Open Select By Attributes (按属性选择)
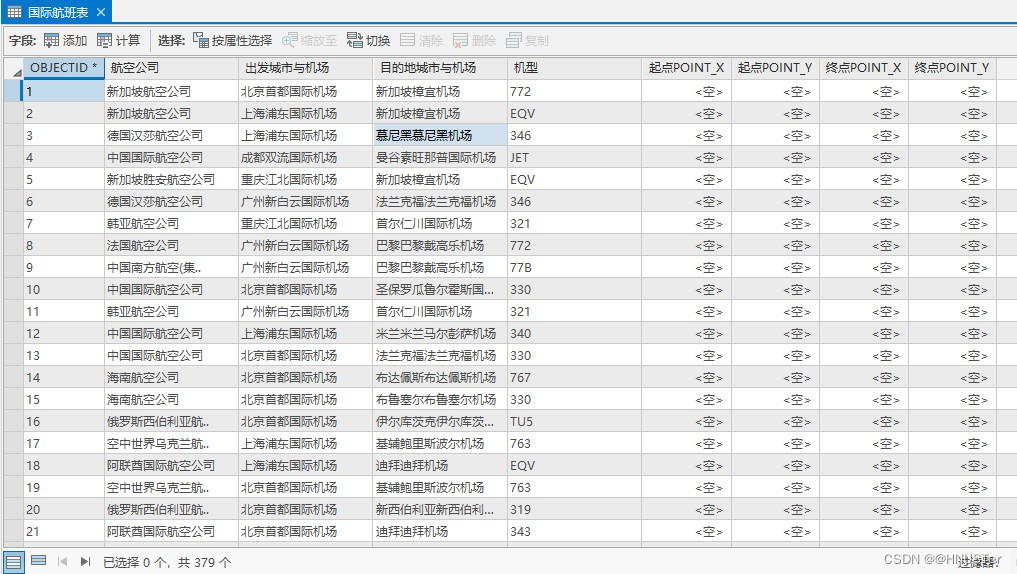1017x574 pixels. coord(232,41)
